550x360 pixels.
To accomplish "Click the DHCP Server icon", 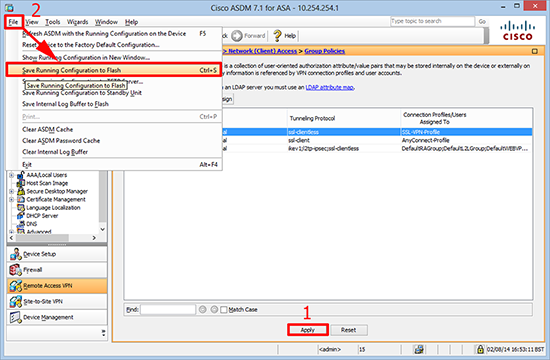I will 21,215.
